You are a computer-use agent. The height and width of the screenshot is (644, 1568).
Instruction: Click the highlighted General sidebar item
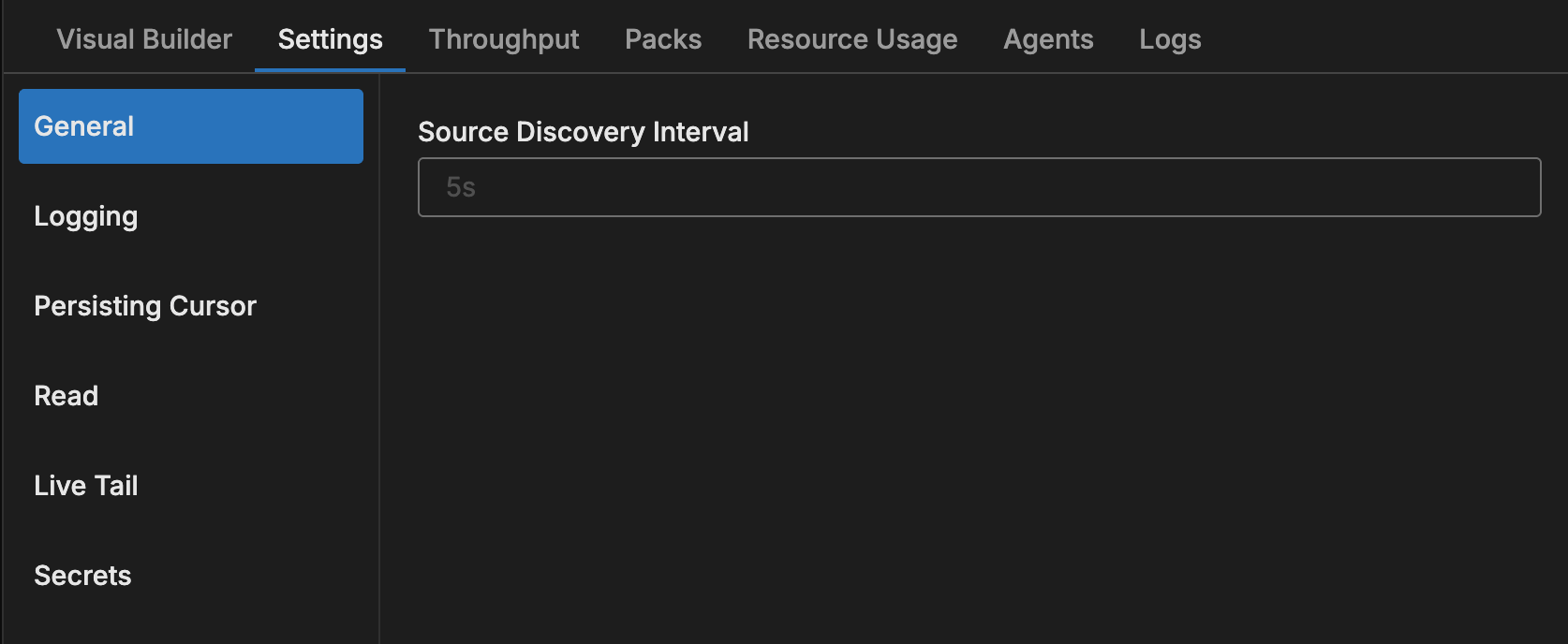click(191, 126)
